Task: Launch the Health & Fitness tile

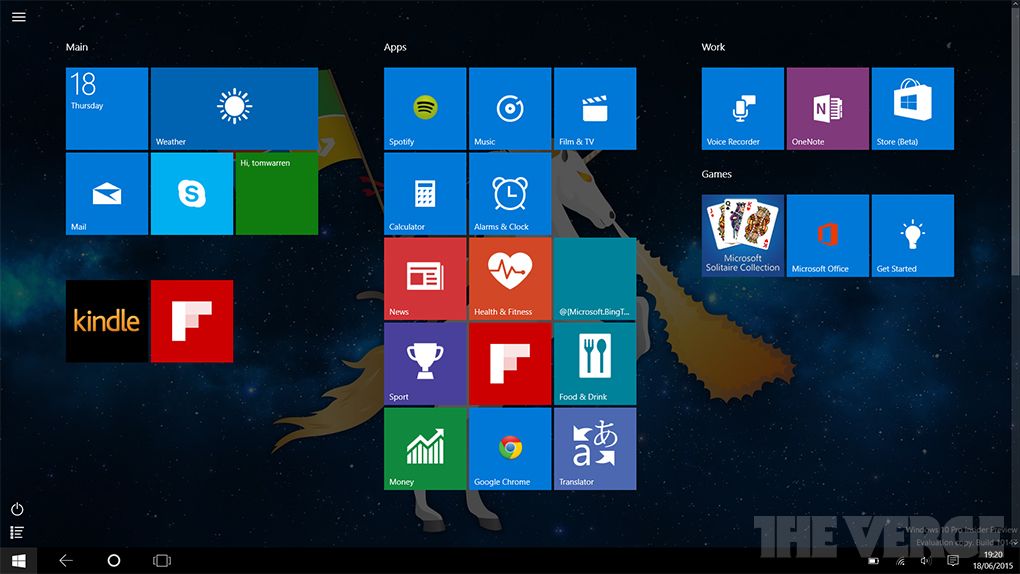Action: (510, 279)
